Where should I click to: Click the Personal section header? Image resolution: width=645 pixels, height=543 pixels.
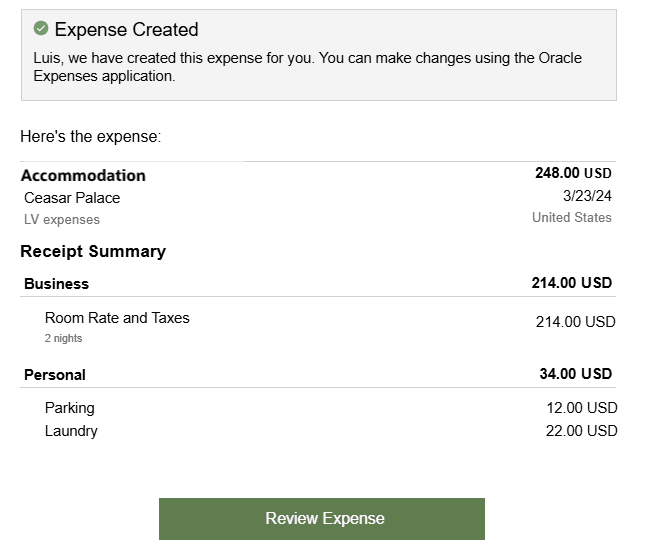[x=55, y=375]
